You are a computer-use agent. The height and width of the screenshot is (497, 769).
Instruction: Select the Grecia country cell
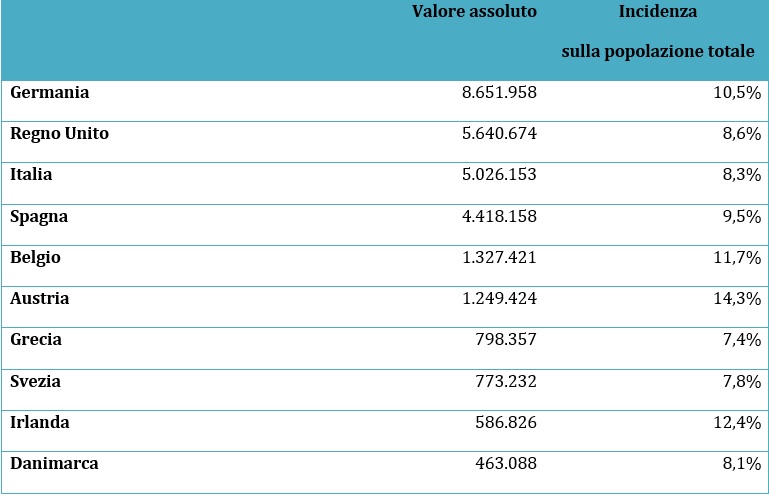36,340
